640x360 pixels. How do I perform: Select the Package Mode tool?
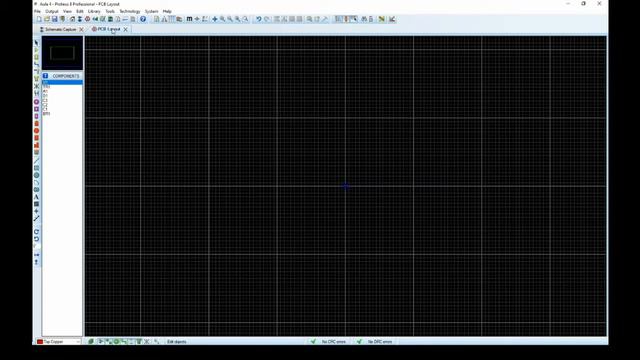[x=36, y=57]
